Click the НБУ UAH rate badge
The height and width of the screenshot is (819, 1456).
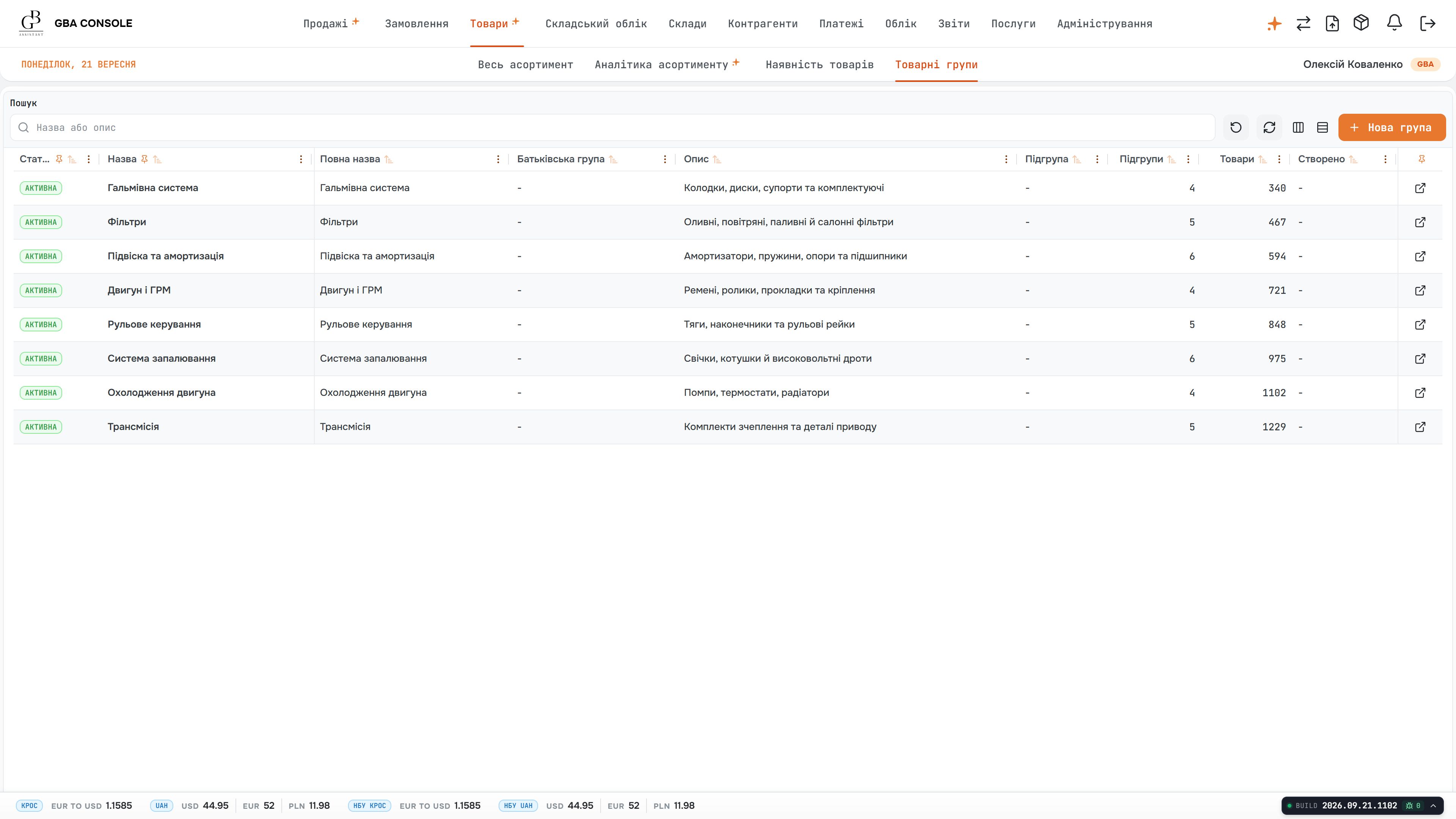(x=518, y=806)
